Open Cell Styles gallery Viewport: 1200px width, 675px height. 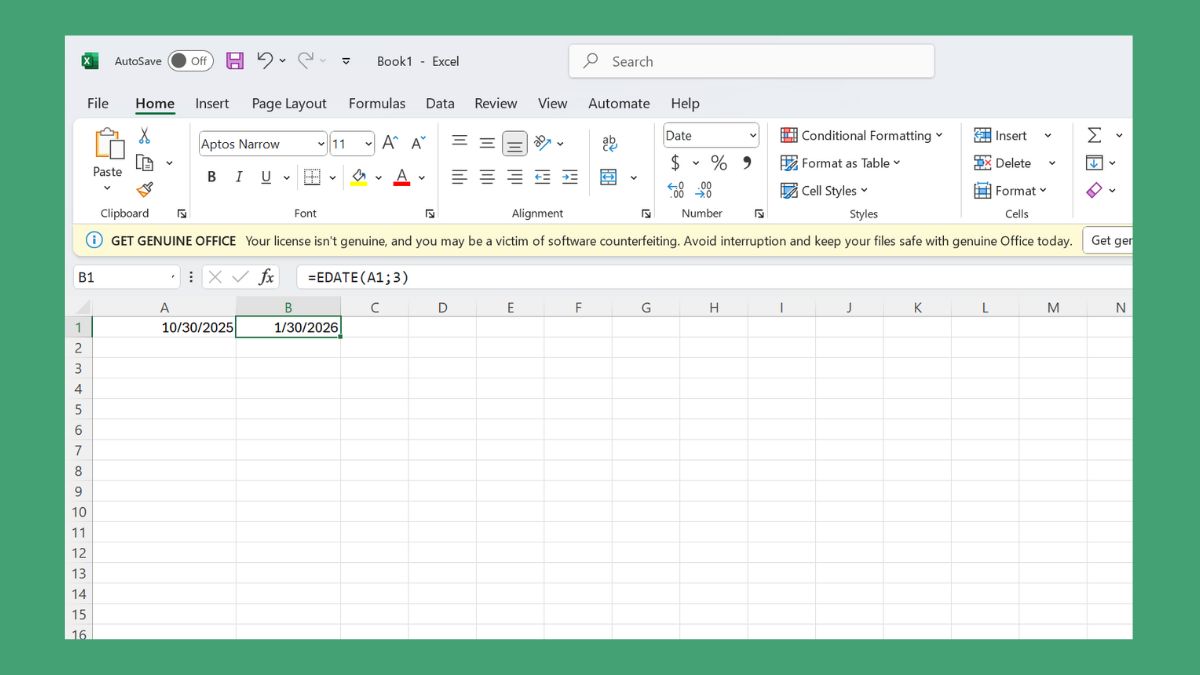(x=825, y=190)
